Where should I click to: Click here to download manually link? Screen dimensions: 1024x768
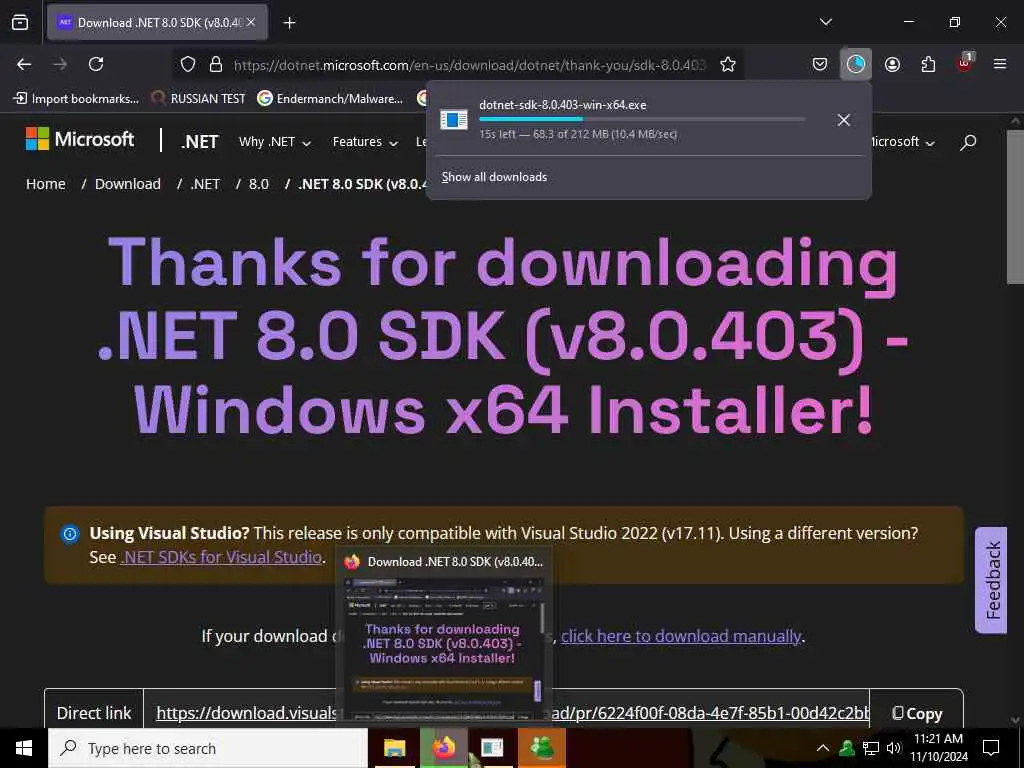point(681,636)
